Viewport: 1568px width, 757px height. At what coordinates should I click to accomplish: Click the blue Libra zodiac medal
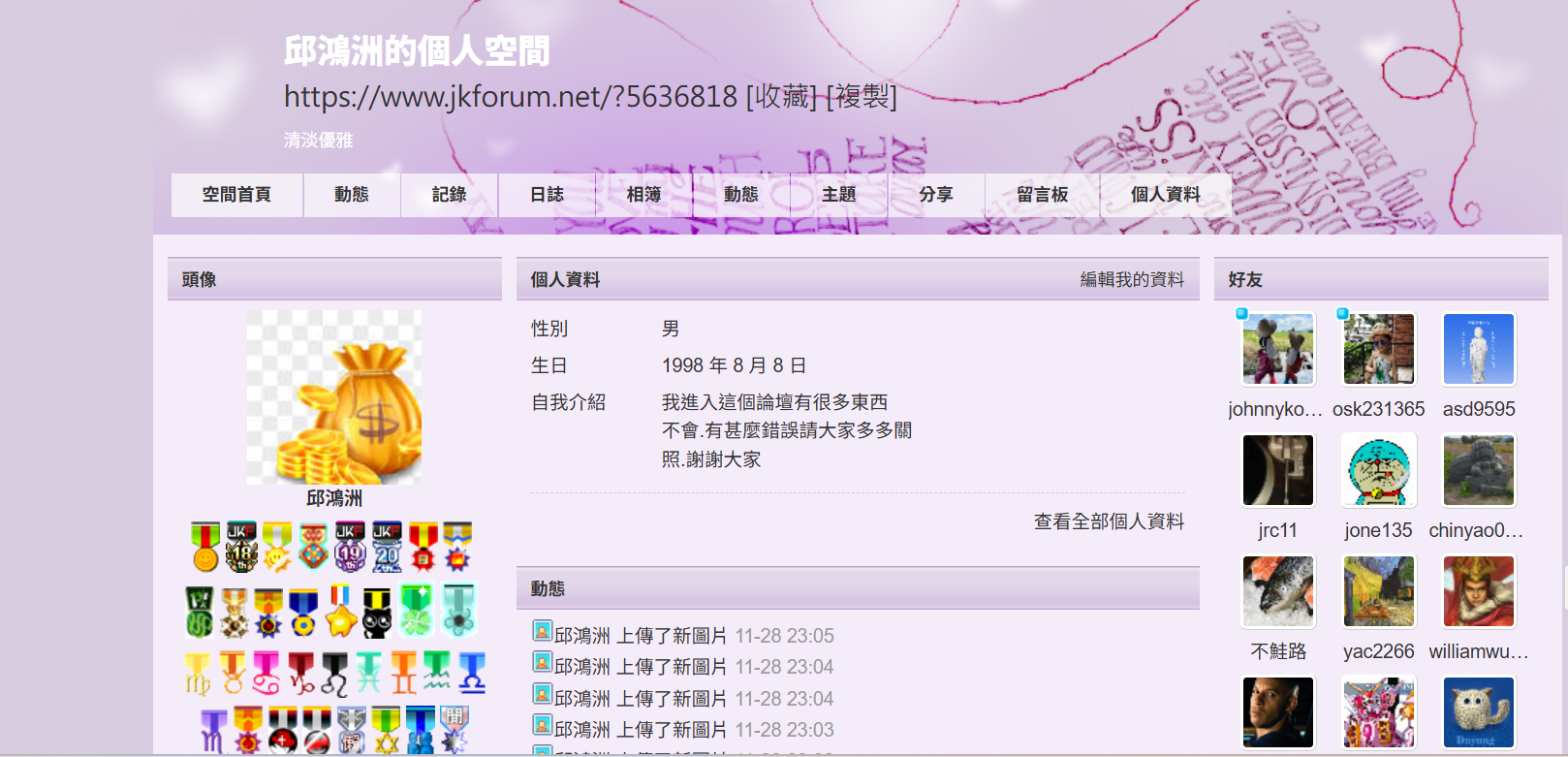(472, 673)
